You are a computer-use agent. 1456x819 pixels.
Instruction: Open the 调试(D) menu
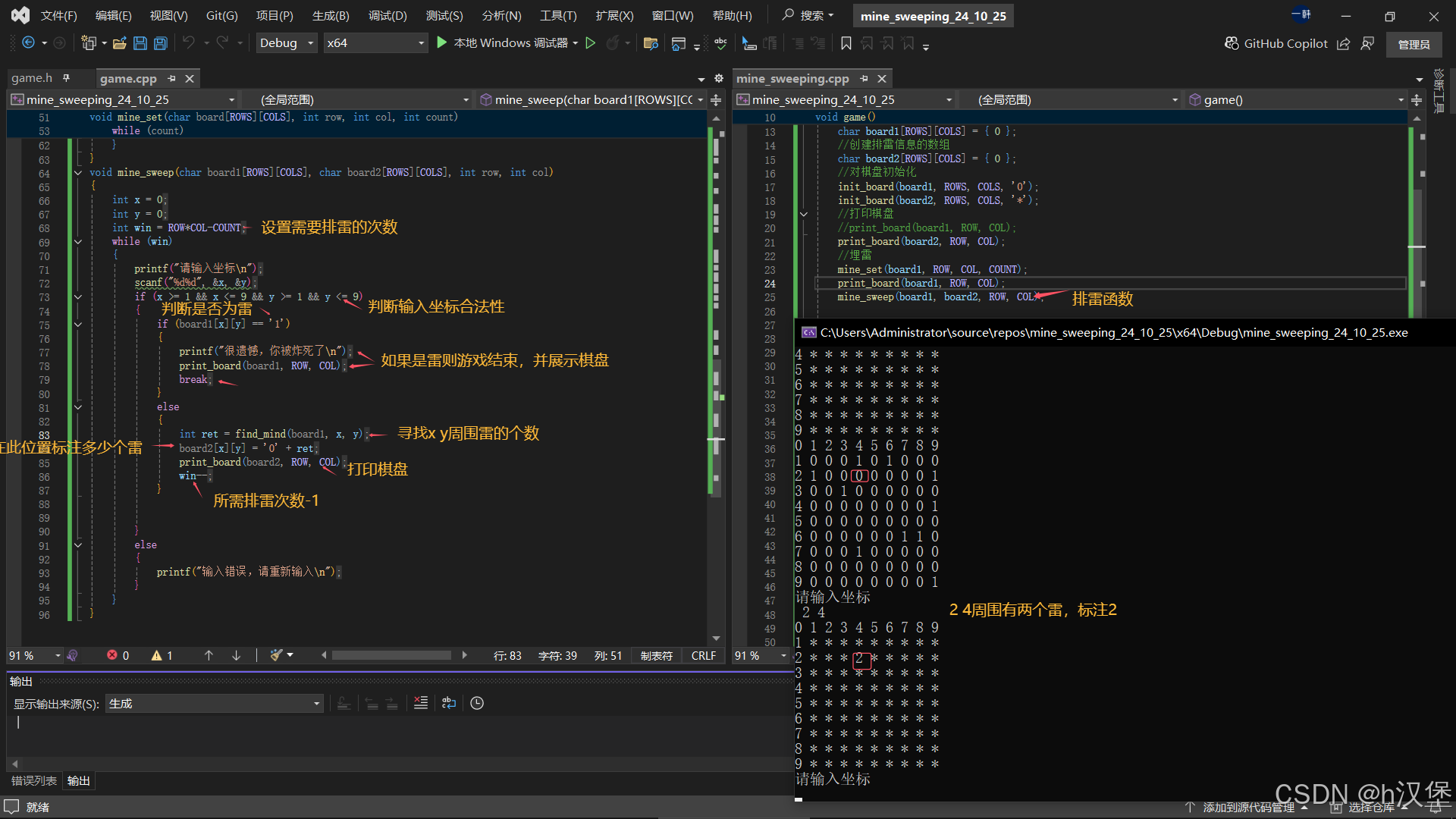(x=388, y=15)
